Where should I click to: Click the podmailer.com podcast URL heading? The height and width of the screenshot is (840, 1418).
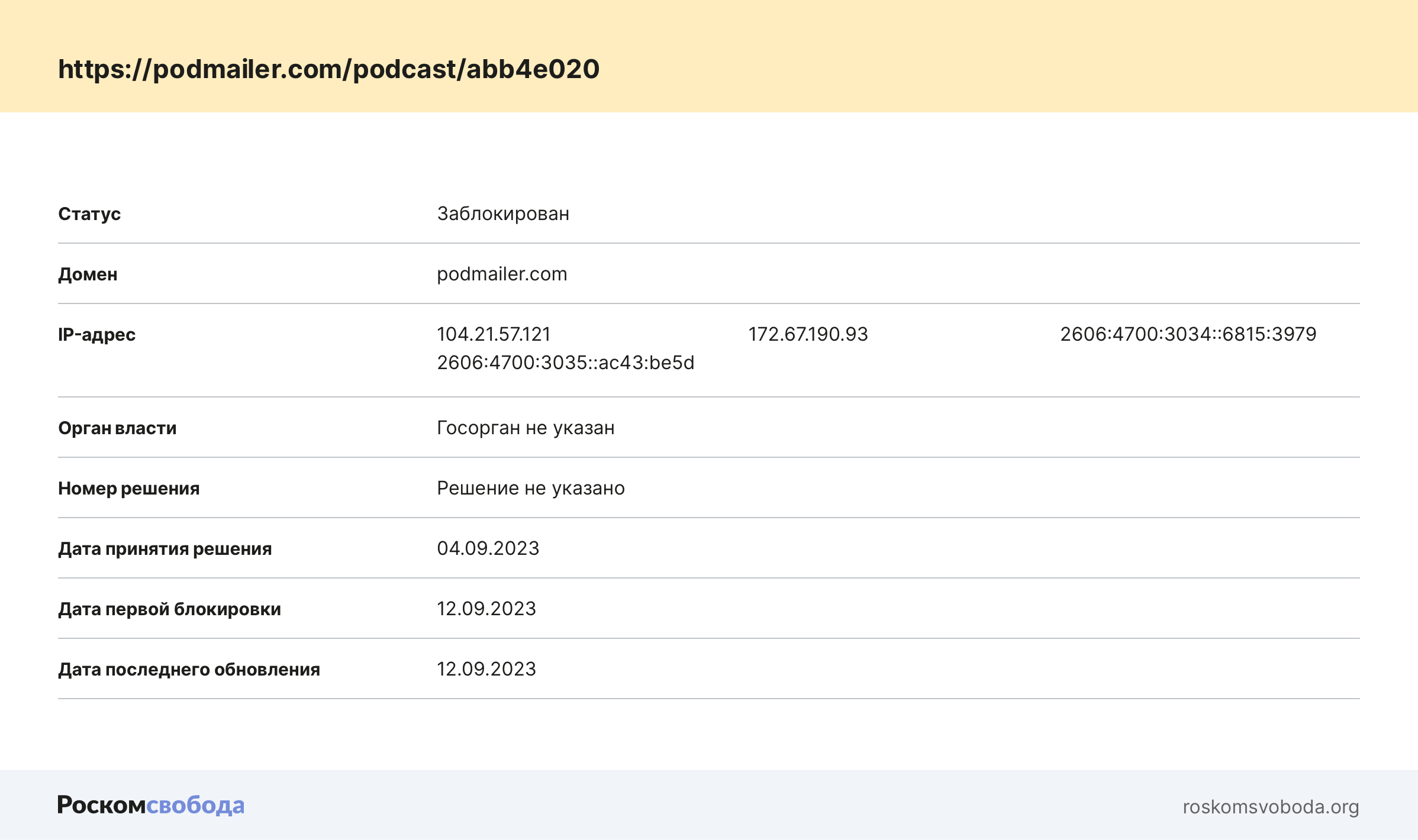pyautogui.click(x=328, y=69)
